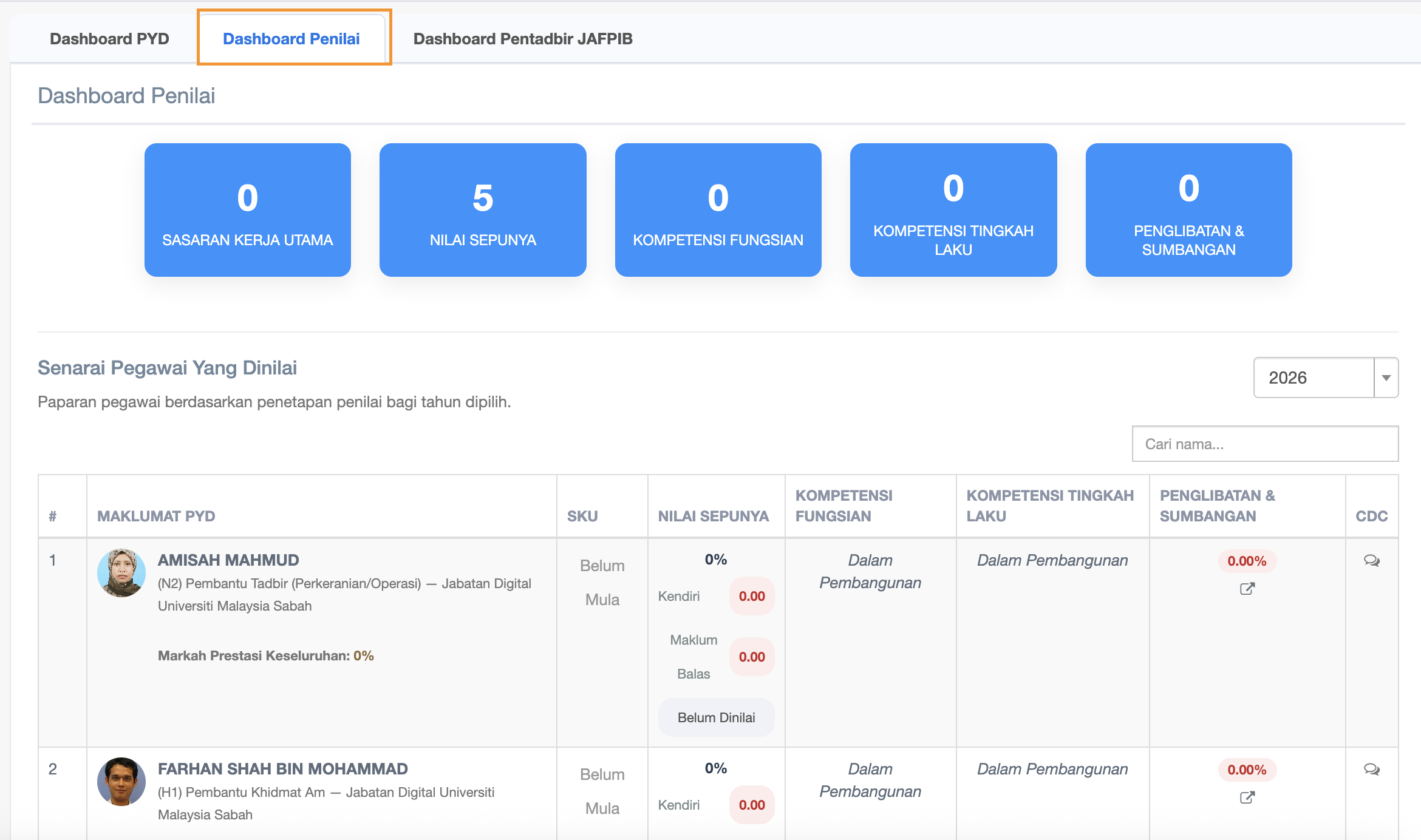
Task: Open external link icon in Amisah Mahmud's row
Action: point(1247,589)
